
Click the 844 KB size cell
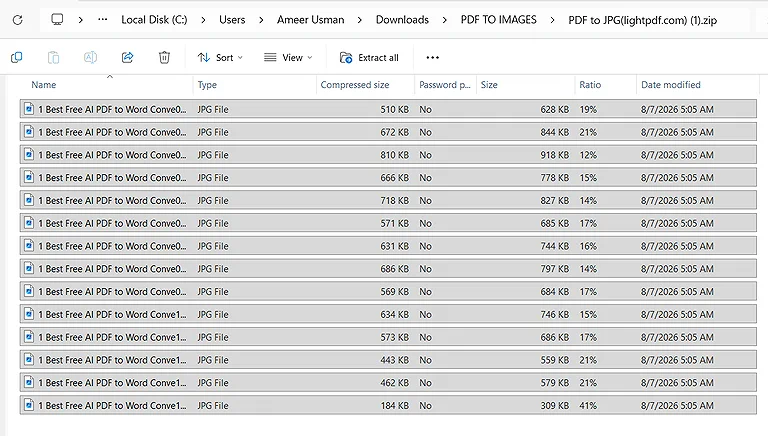[x=554, y=132]
